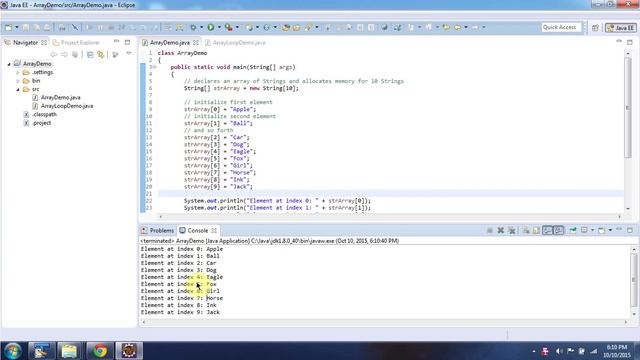The image size is (640, 360).
Task: Open the External Tools dropdown arrow
Action: tap(237, 27)
